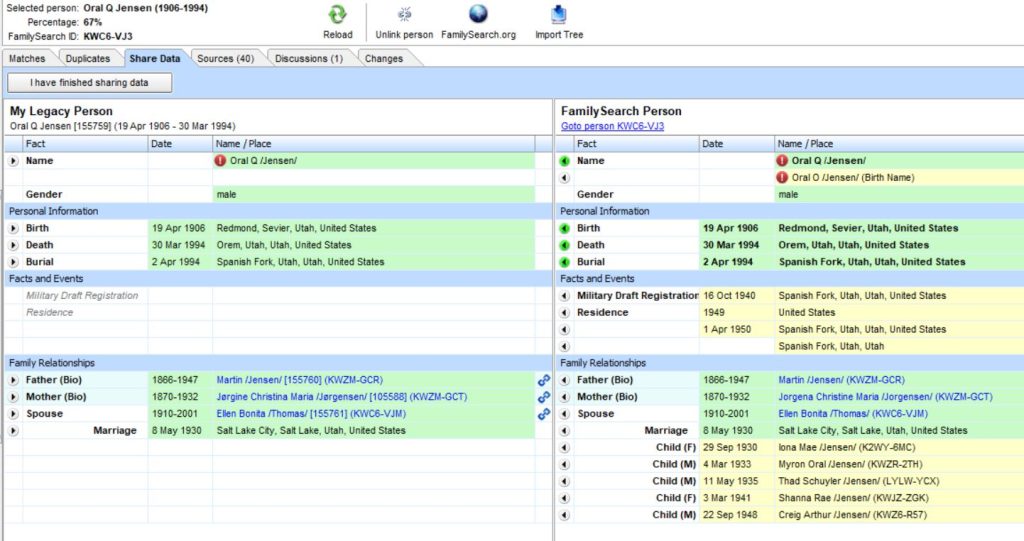The height and width of the screenshot is (541, 1024).
Task: Click left arrow on FamilySearch Residence 1949 row
Action: click(565, 313)
